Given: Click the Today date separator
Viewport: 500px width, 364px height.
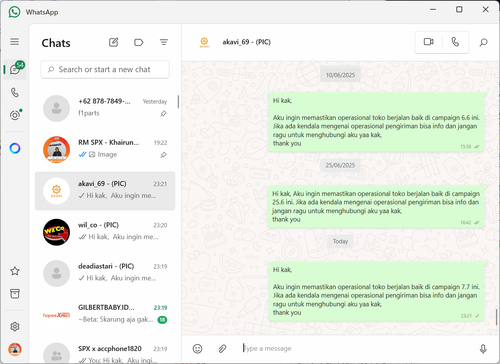Looking at the screenshot, I should [x=340, y=241].
